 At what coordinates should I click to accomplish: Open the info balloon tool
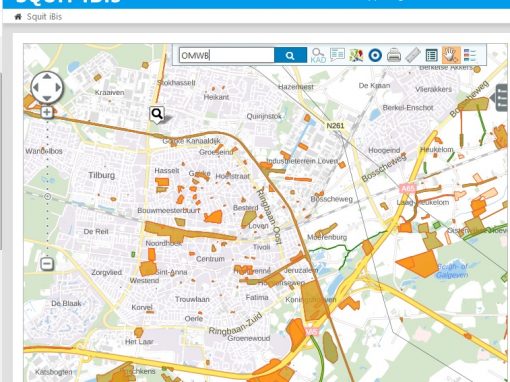pyautogui.click(x=337, y=55)
